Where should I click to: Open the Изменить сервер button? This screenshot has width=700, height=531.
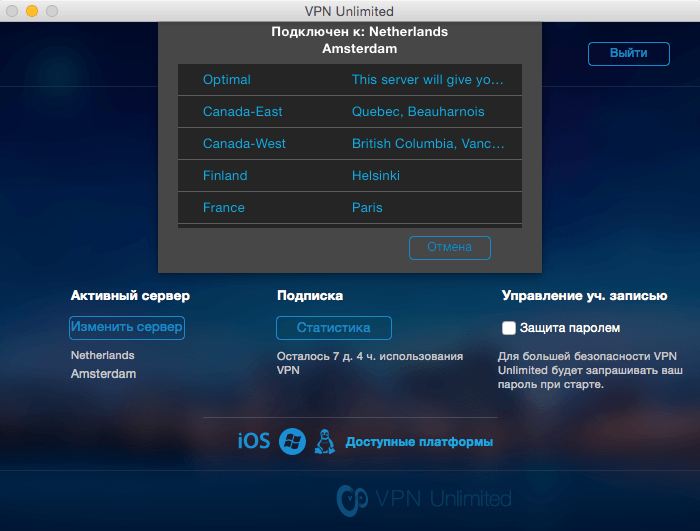tap(127, 327)
